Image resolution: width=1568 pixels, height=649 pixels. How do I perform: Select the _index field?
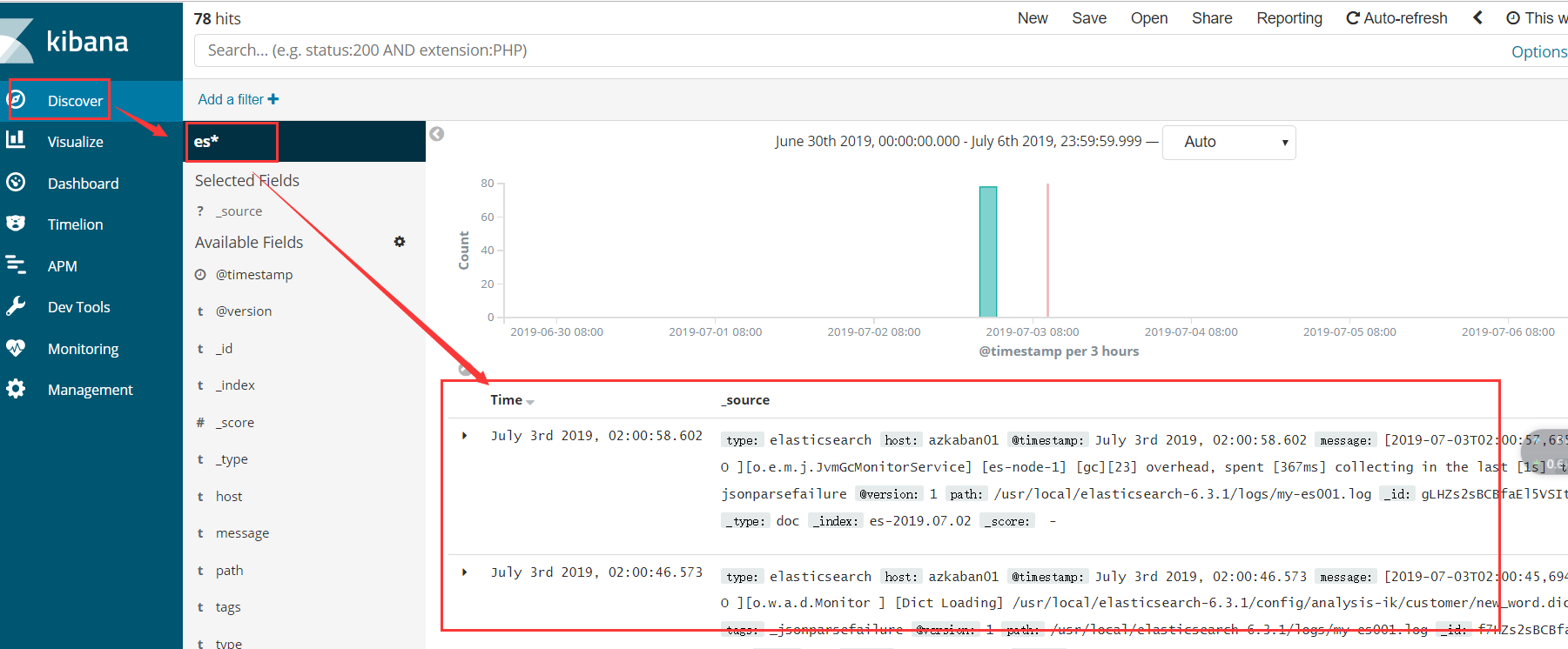236,385
